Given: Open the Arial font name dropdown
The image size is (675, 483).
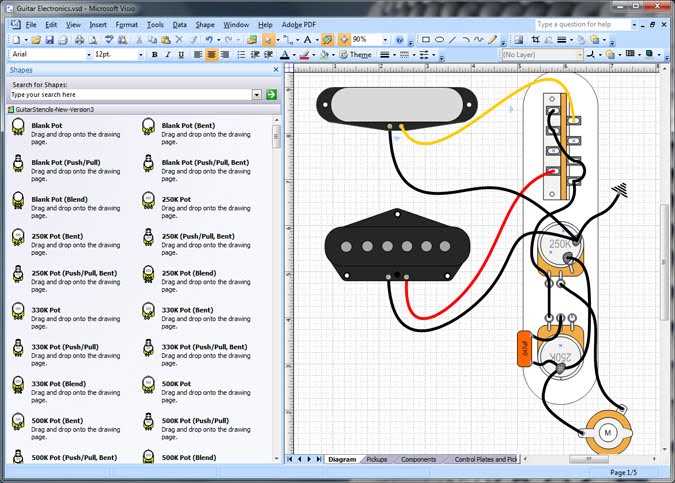Looking at the screenshot, I should (x=89, y=55).
